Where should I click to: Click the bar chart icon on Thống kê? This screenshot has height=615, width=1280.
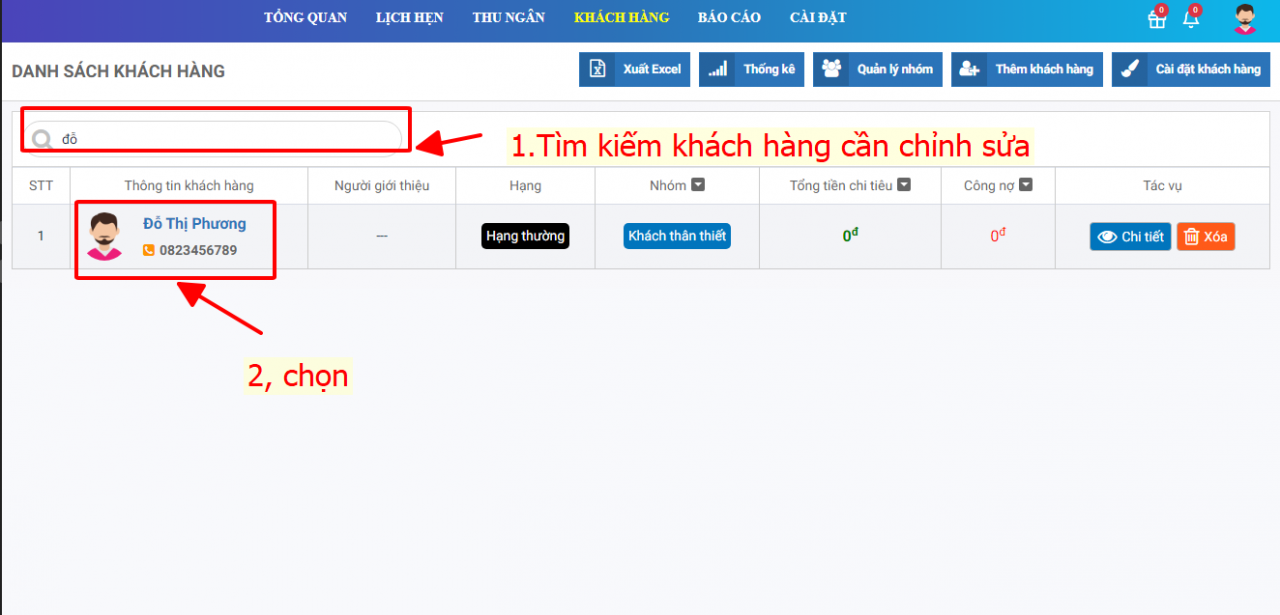717,69
